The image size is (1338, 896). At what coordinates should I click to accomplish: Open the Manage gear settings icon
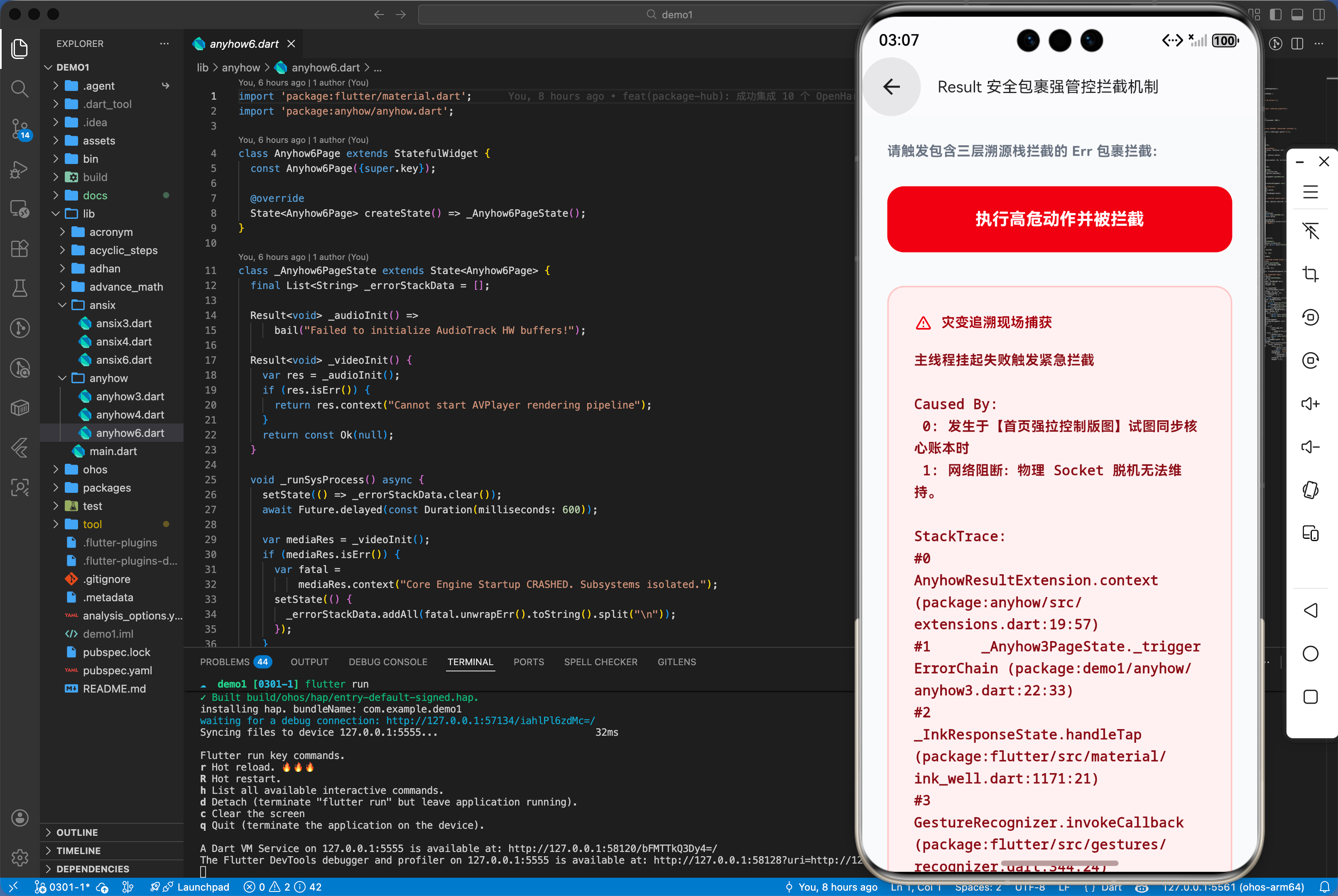click(x=20, y=857)
